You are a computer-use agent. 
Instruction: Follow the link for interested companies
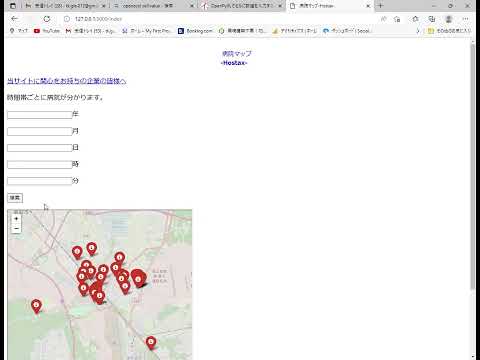[x=67, y=81]
